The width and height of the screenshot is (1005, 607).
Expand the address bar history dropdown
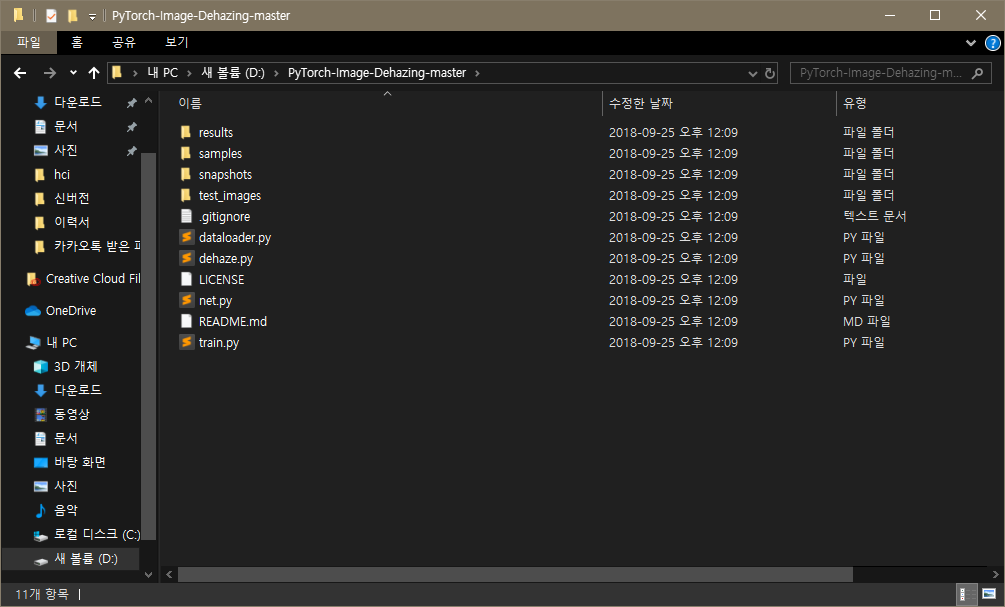pyautogui.click(x=752, y=74)
